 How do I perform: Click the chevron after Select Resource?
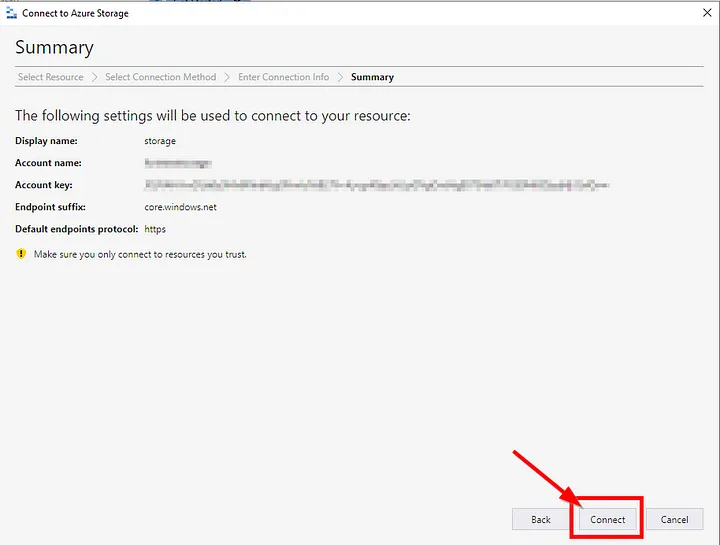[x=95, y=77]
